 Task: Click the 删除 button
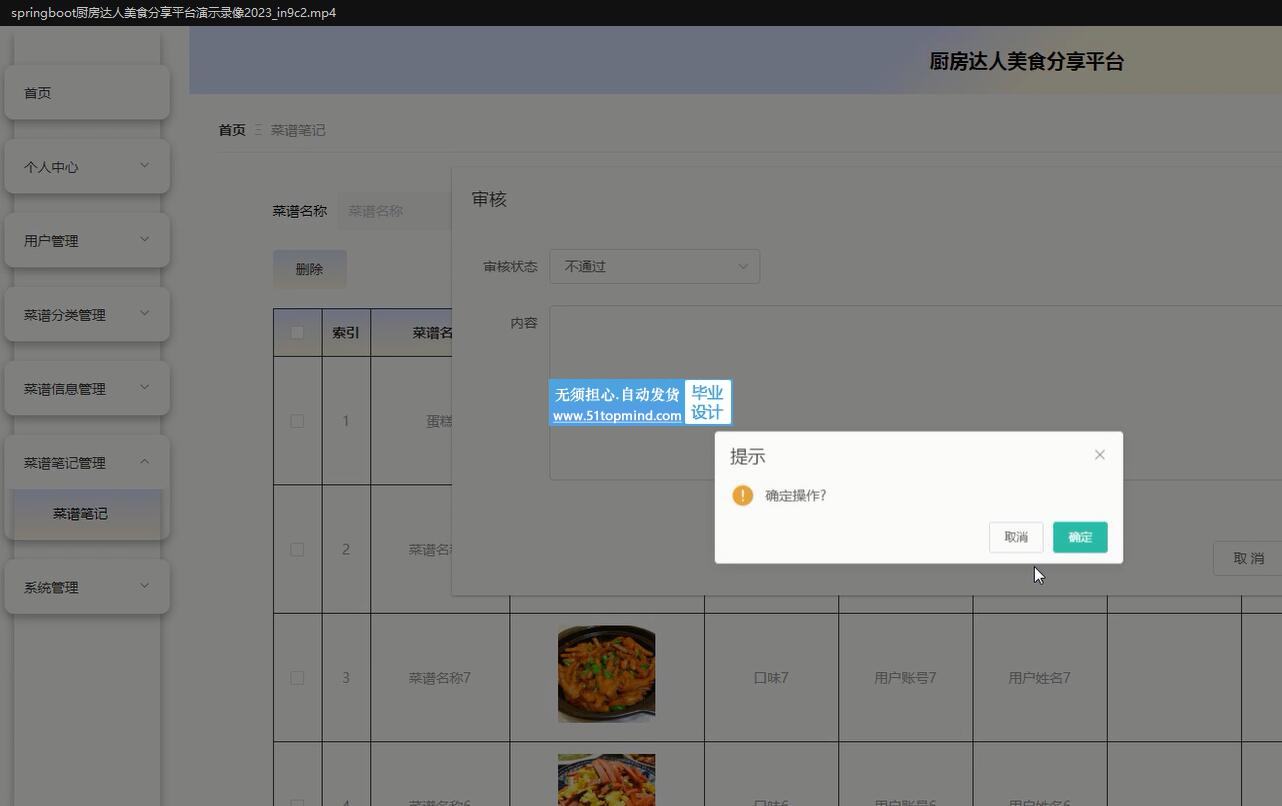310,269
